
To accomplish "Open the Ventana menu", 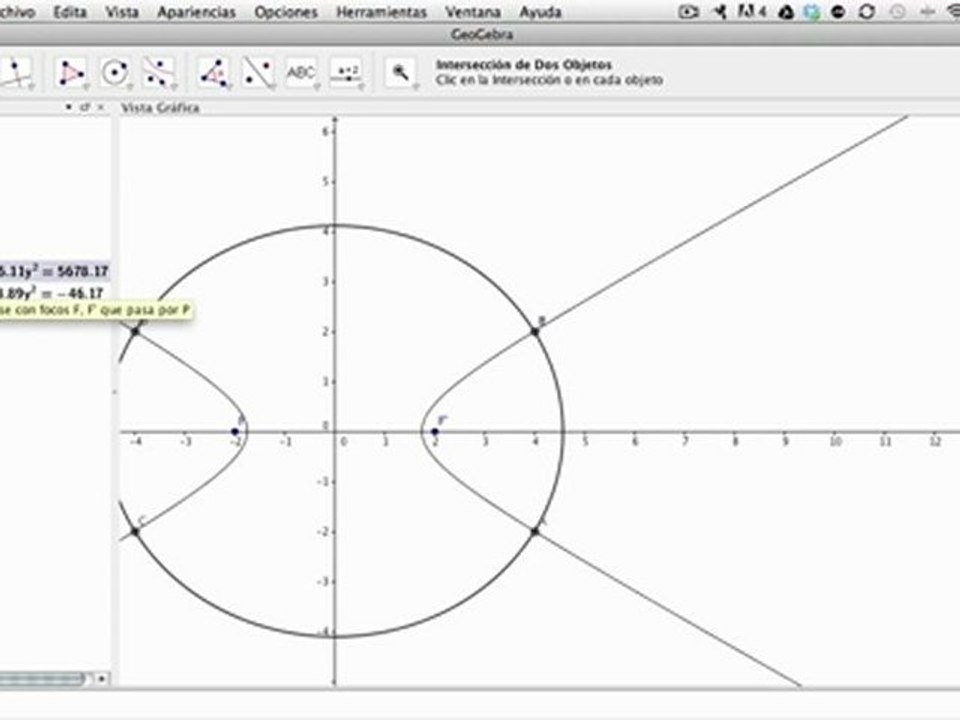I will coord(473,12).
